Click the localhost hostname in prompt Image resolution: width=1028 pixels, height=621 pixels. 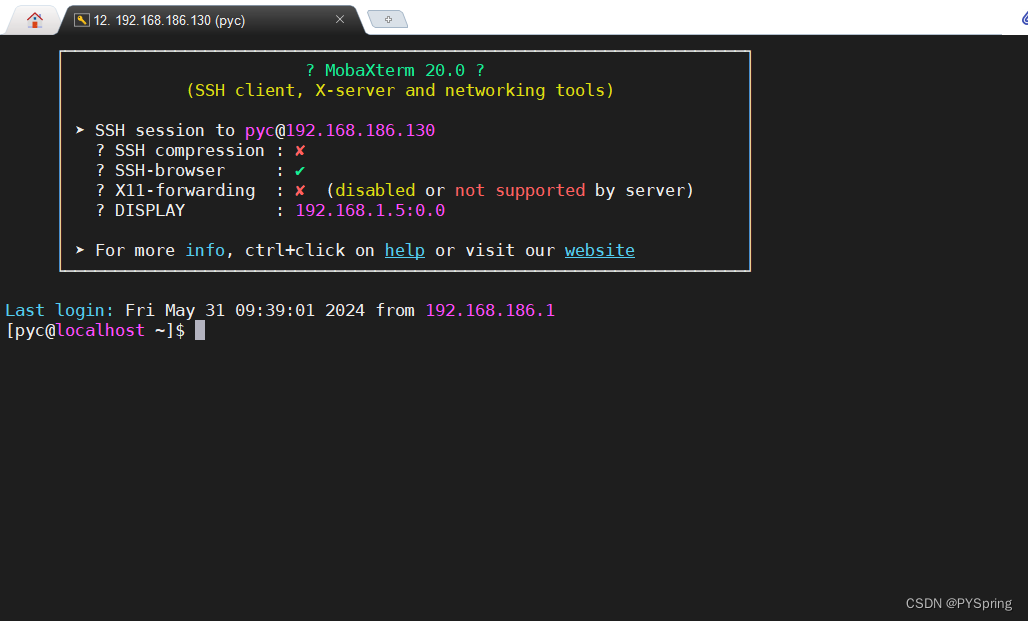(x=100, y=330)
